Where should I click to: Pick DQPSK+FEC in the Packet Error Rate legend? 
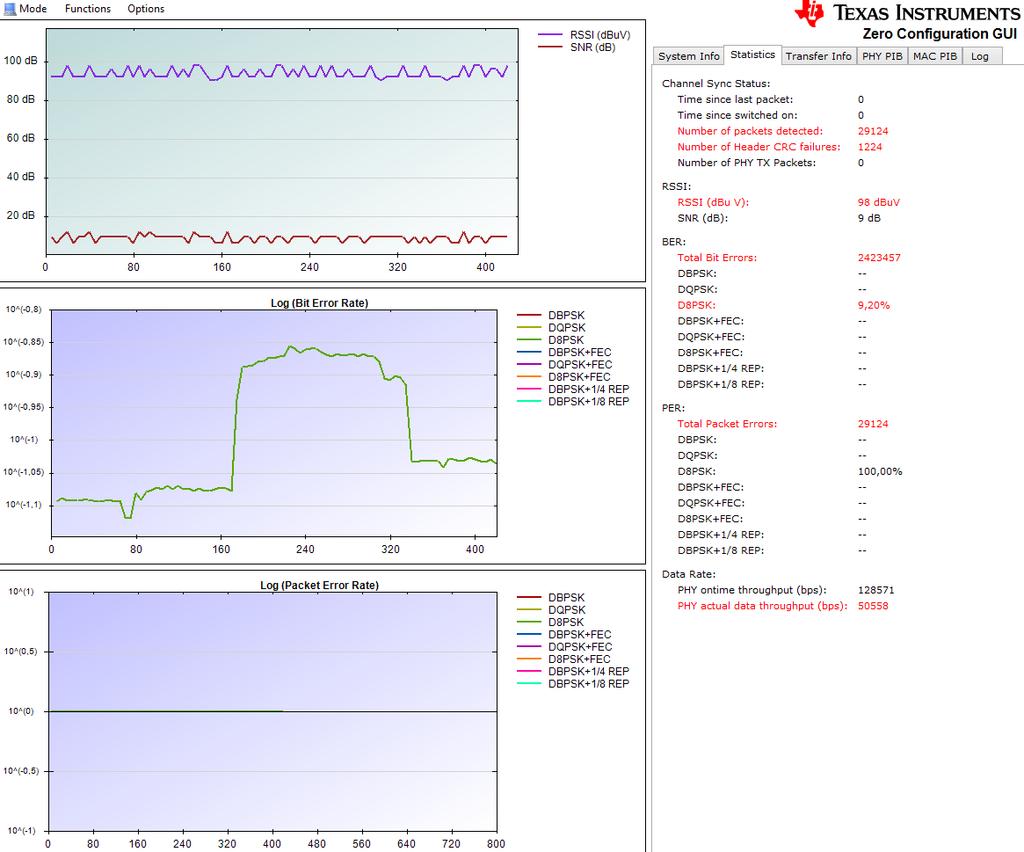click(x=564, y=647)
